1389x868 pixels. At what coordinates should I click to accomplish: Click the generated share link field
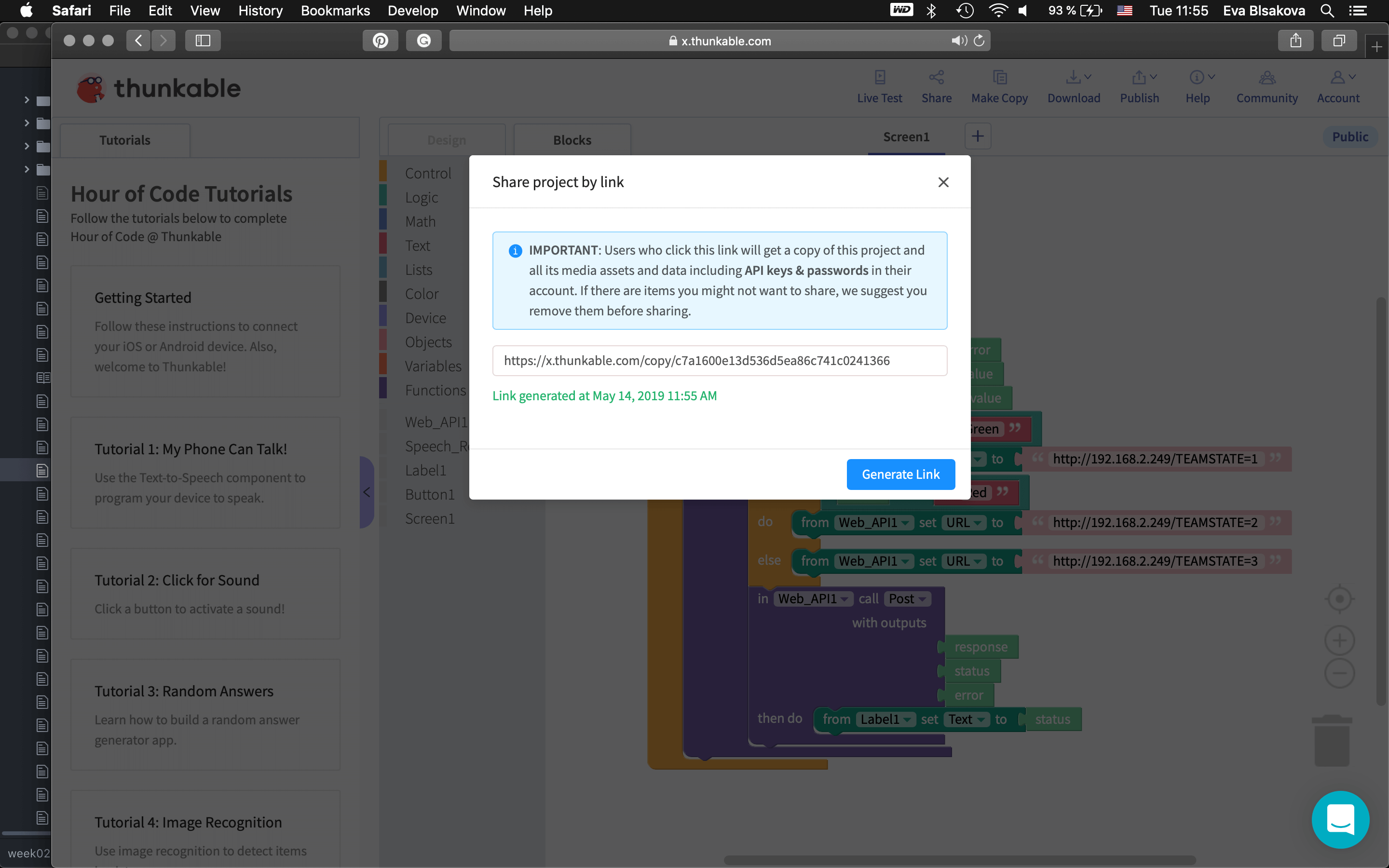tap(719, 361)
